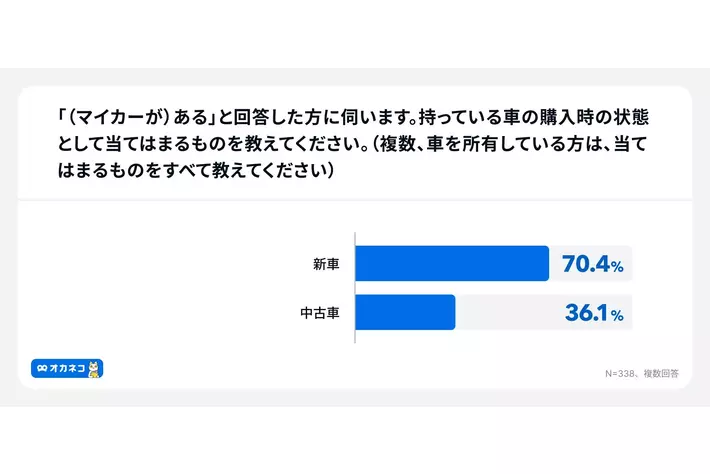Click the 中古車 category label
Viewport: 710px width, 474px height.
(x=320, y=314)
